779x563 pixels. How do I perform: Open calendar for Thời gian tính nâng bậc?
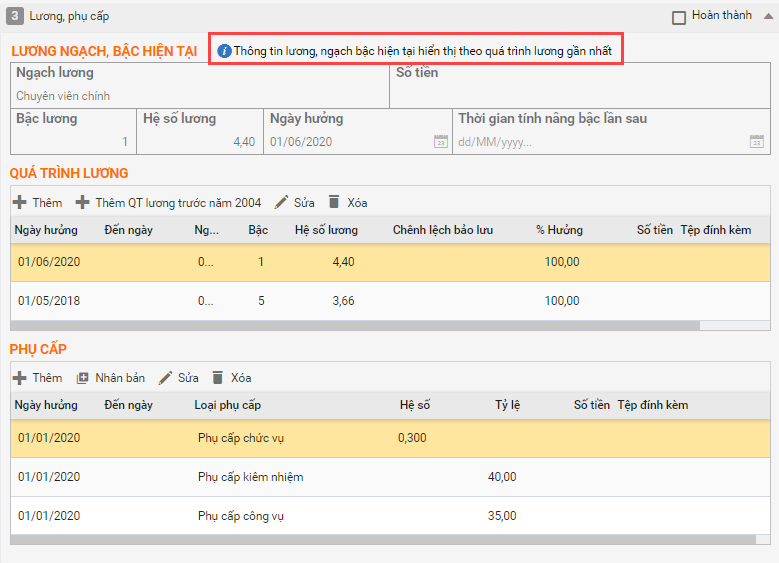[x=757, y=142]
